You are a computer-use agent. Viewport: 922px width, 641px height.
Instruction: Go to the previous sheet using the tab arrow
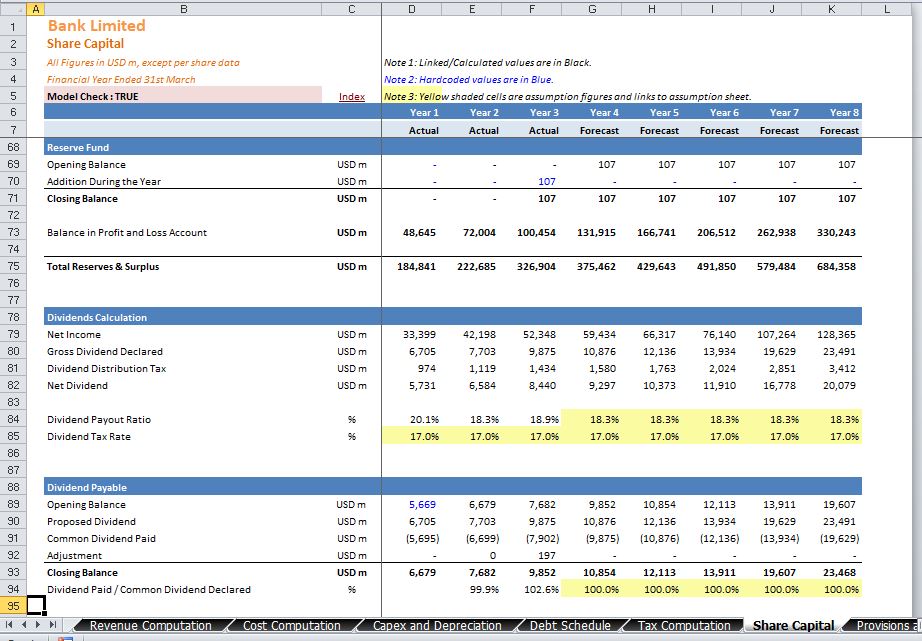[x=24, y=625]
